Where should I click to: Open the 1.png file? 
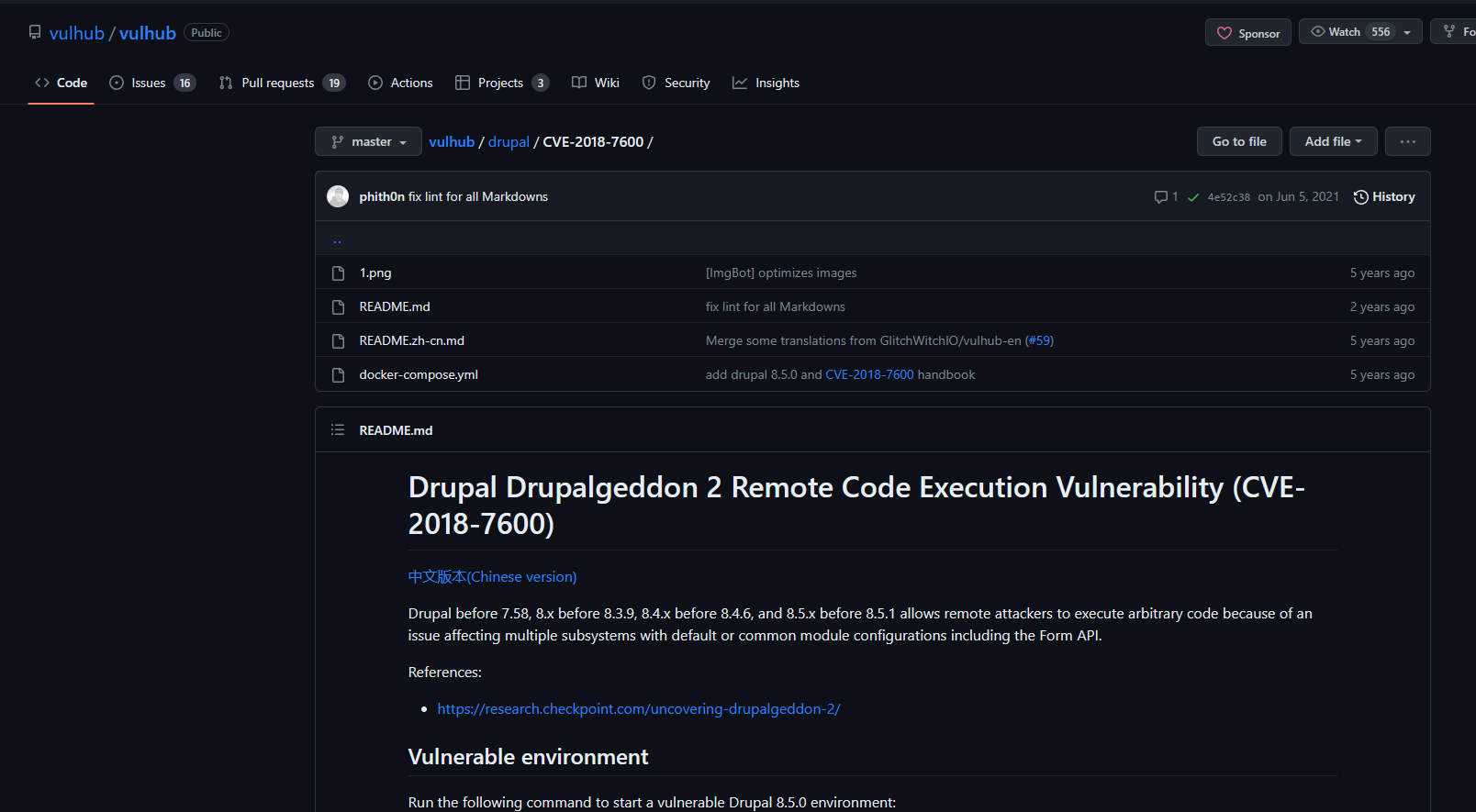coord(375,273)
